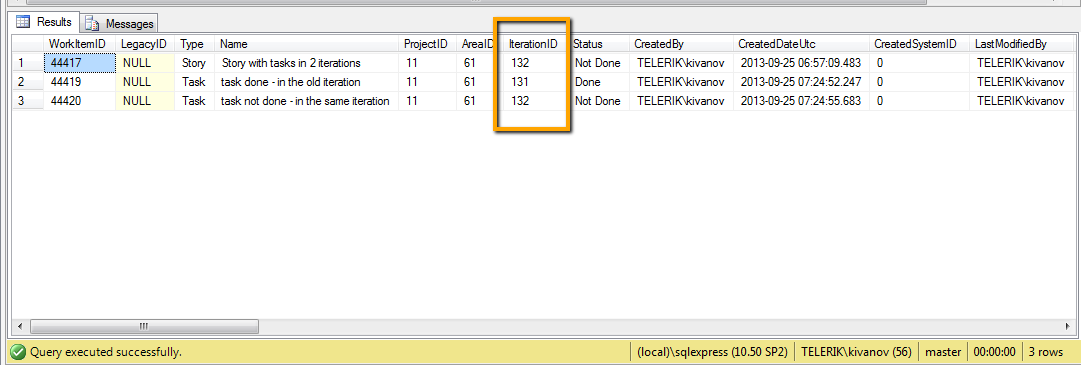The height and width of the screenshot is (365, 1081).
Task: Click the Results grid icon
Action: pos(23,22)
